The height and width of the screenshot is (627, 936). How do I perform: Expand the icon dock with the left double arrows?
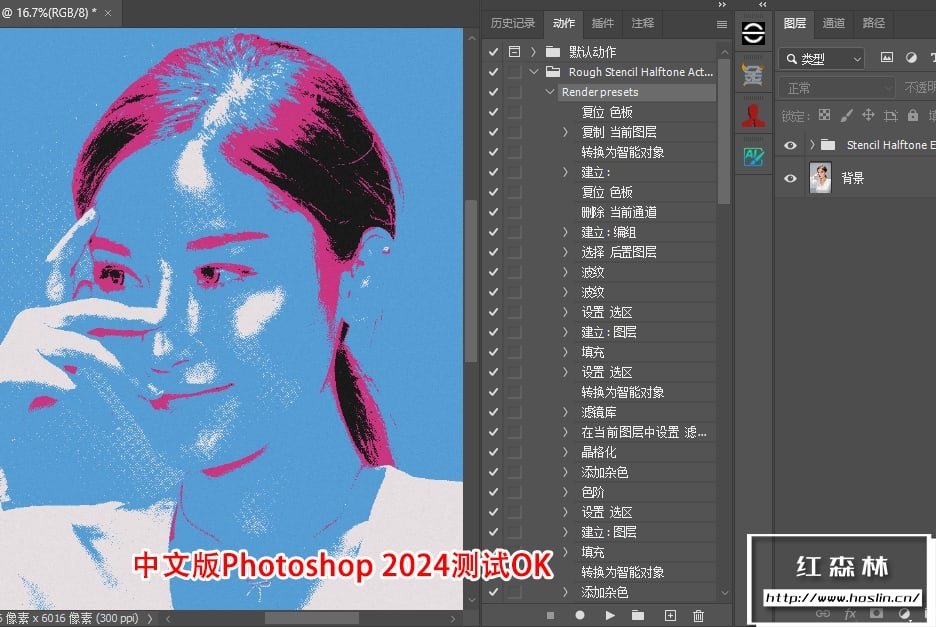(x=762, y=4)
